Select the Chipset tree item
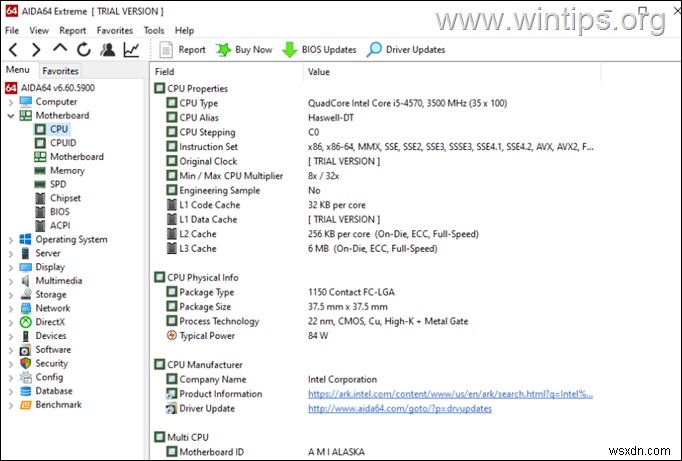 click(x=65, y=198)
